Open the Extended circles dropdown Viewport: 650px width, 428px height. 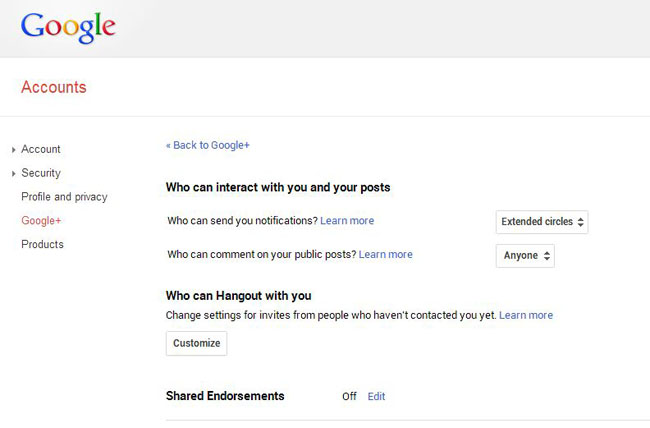click(x=542, y=222)
